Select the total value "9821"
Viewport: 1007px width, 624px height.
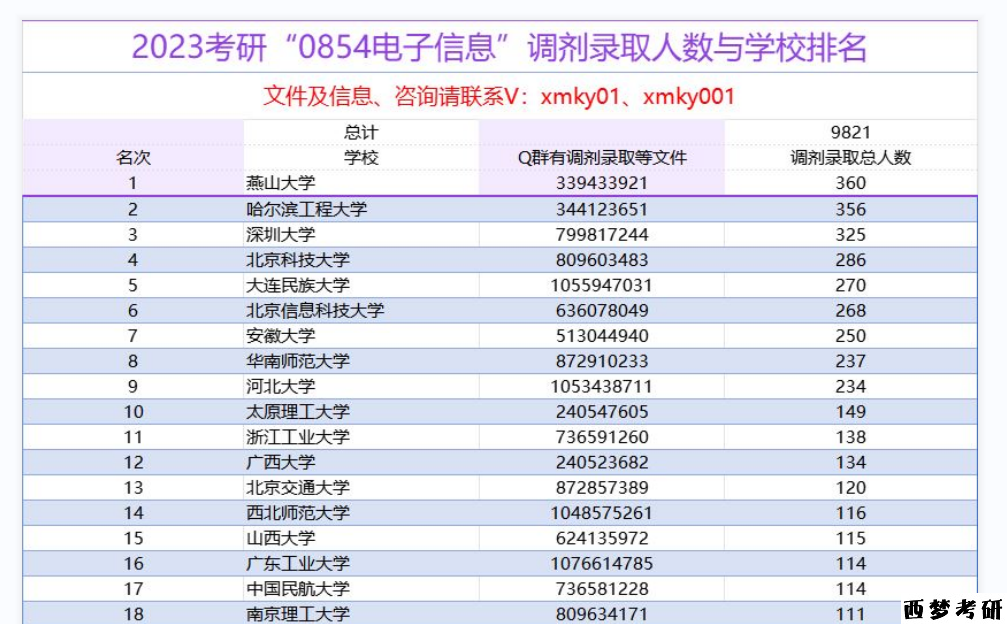[x=850, y=132]
